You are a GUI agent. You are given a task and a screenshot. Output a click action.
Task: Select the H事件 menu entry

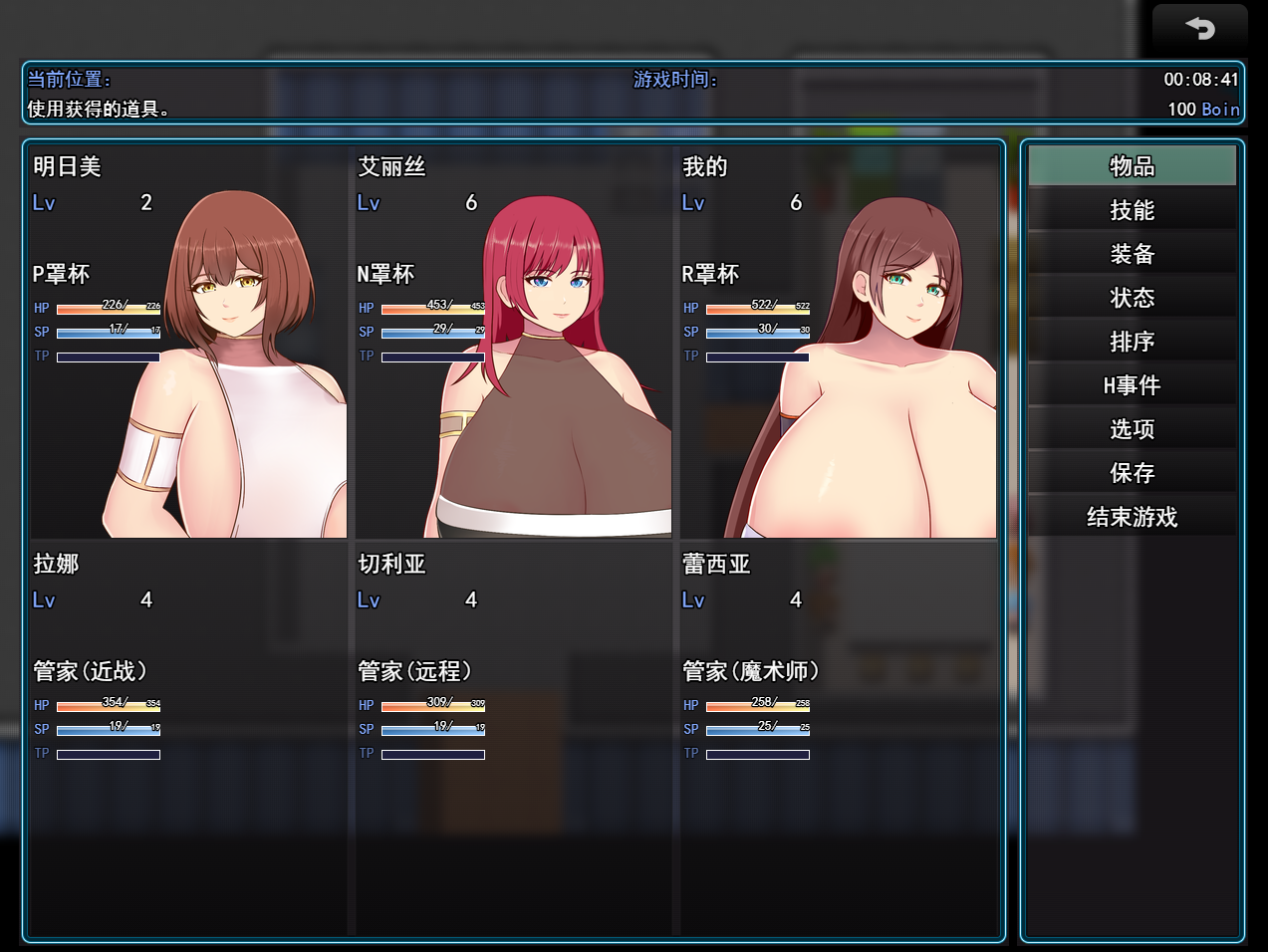(1132, 385)
